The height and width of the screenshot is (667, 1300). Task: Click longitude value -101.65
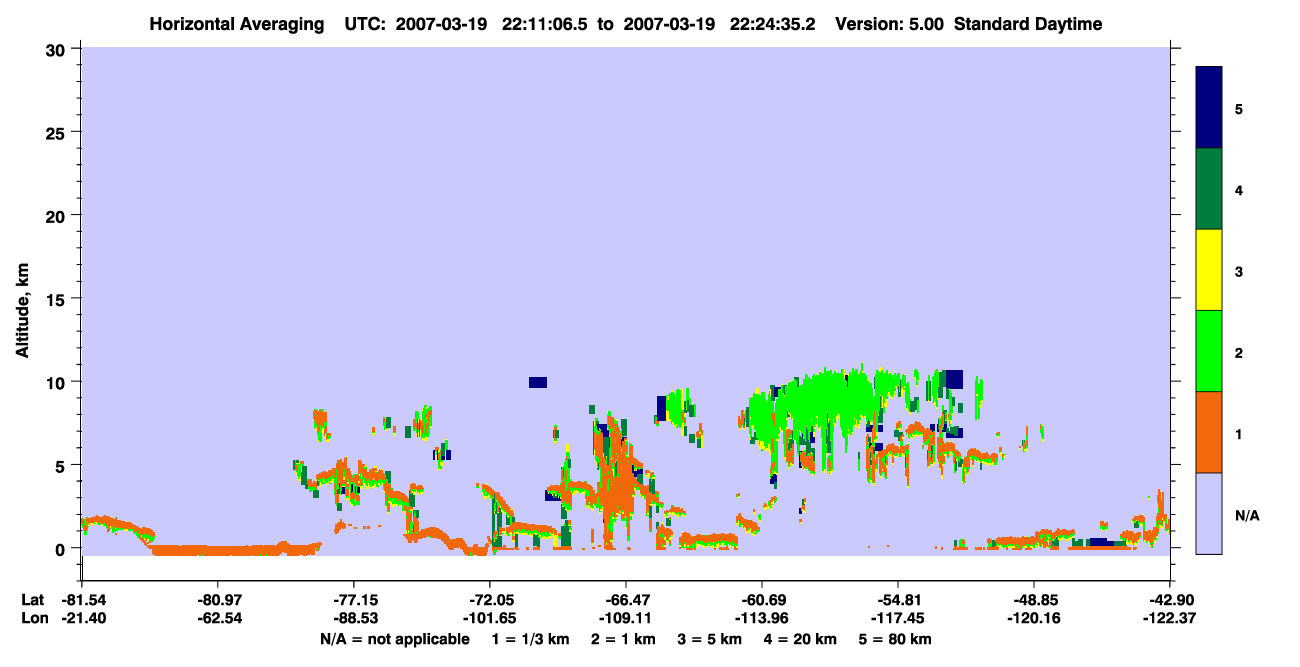point(489,618)
